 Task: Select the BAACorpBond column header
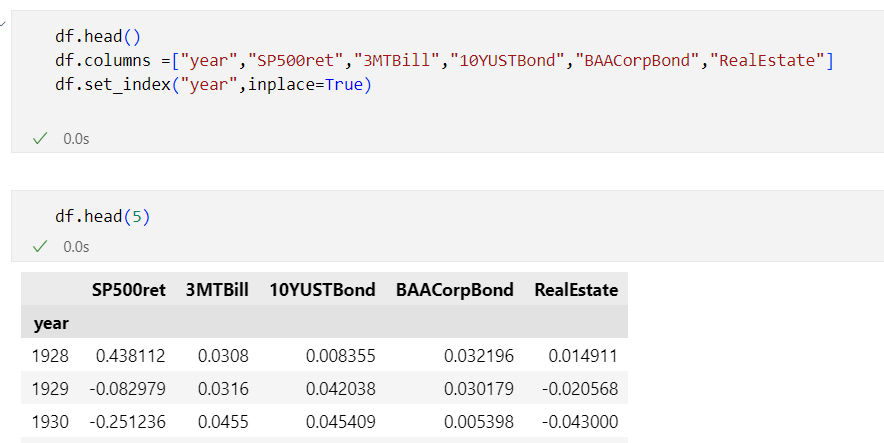(454, 290)
